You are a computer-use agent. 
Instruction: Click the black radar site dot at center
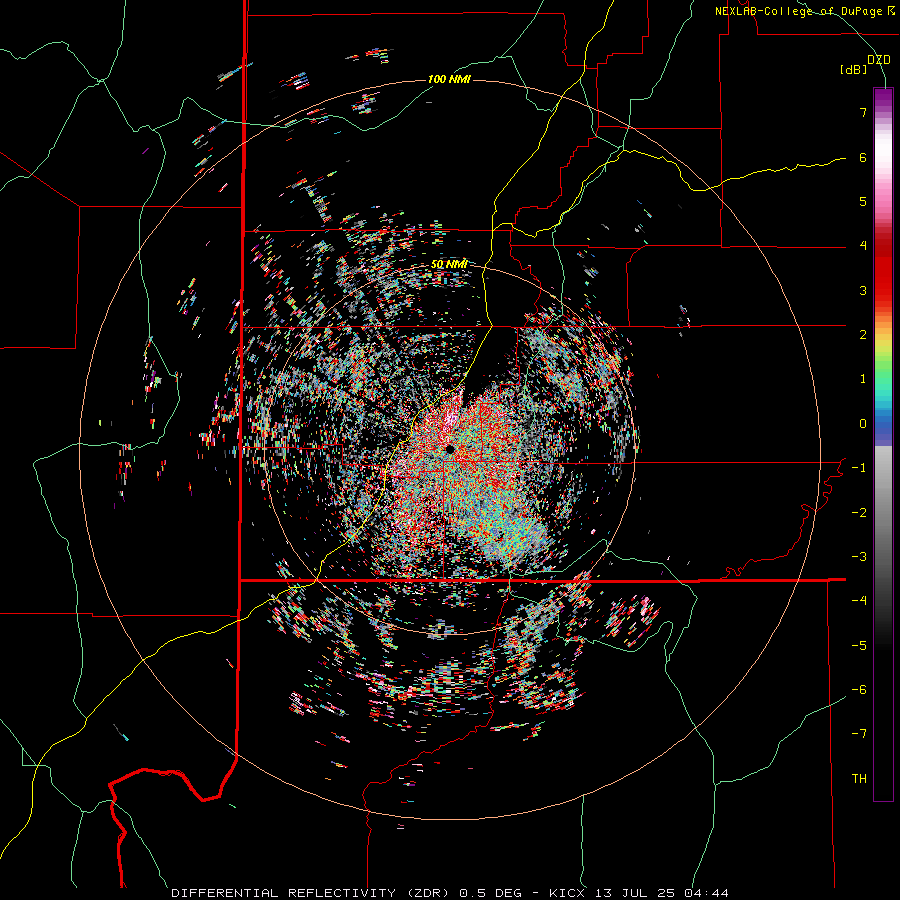[x=449, y=449]
